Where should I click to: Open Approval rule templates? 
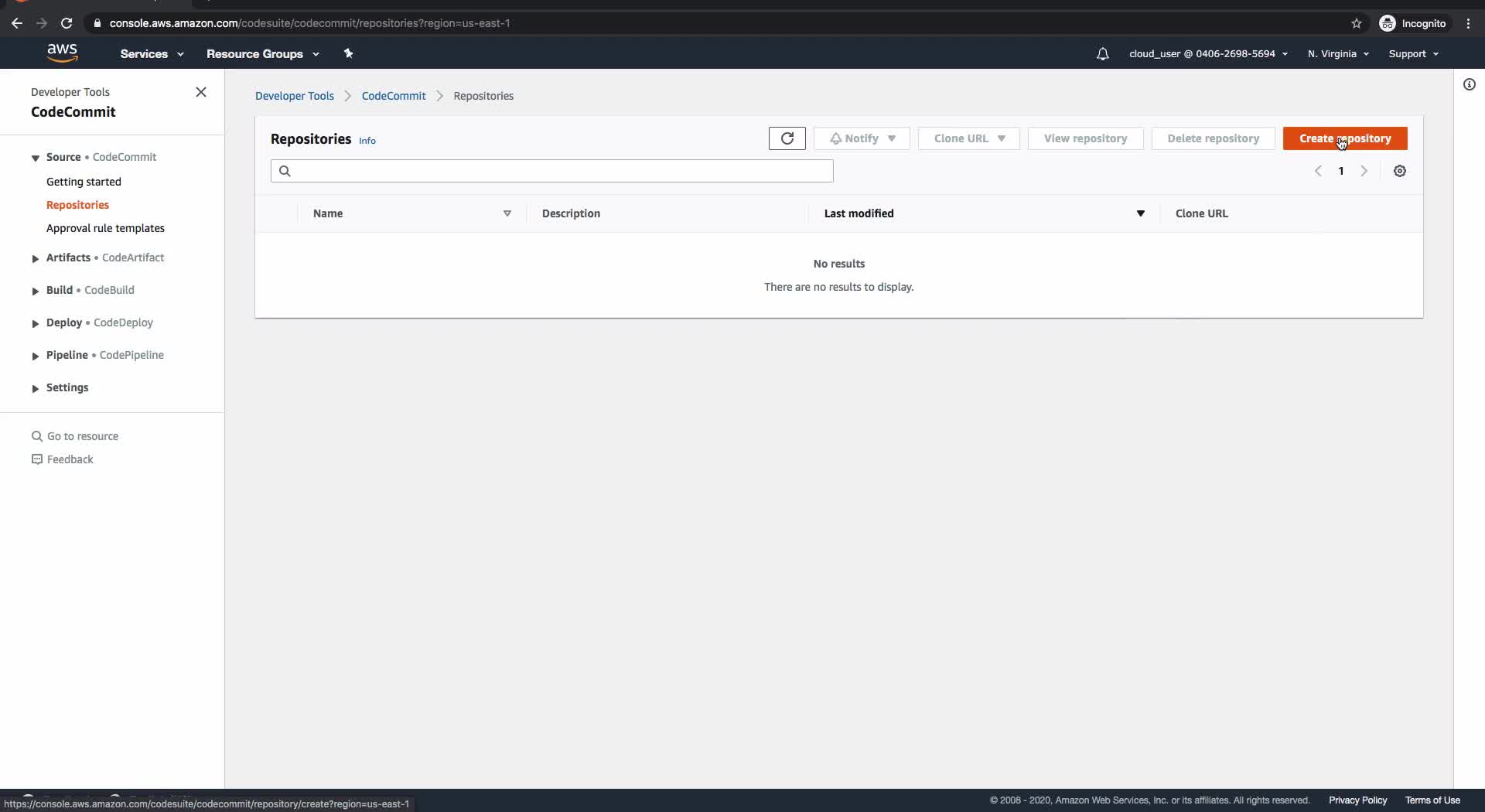coord(105,228)
